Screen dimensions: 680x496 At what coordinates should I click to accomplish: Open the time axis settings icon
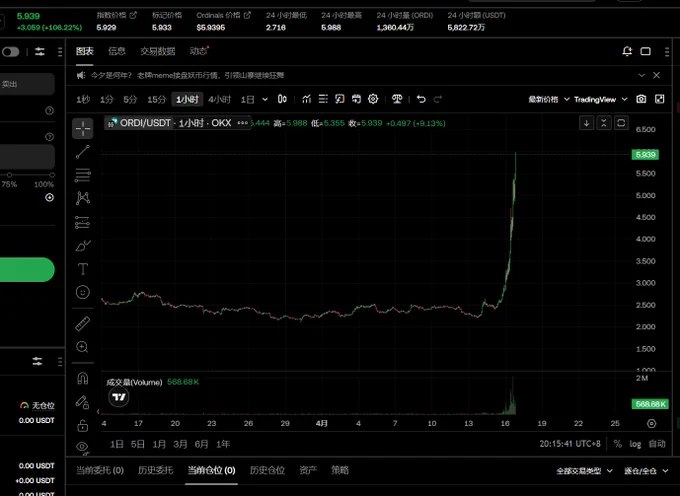pyautogui.click(x=651, y=424)
